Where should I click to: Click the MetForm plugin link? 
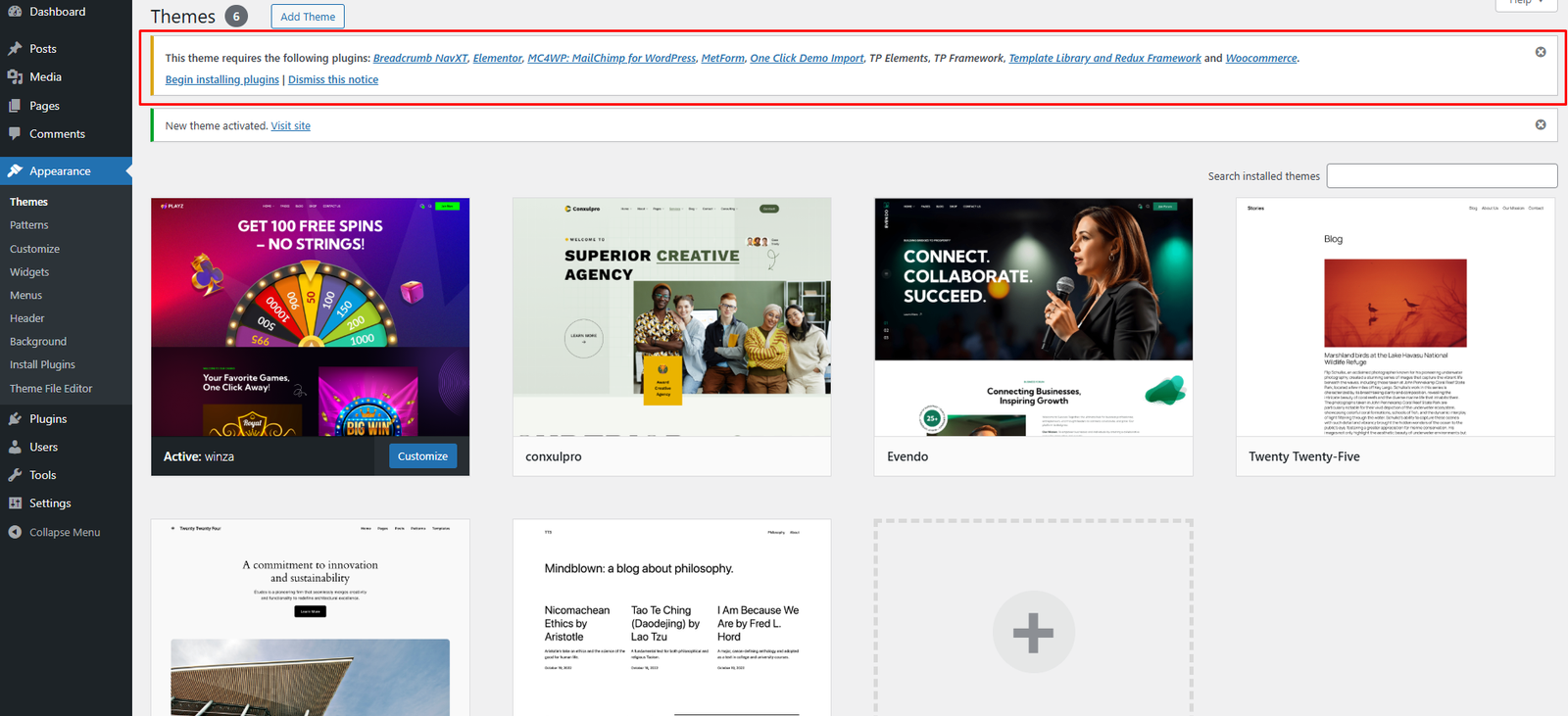[x=723, y=59]
